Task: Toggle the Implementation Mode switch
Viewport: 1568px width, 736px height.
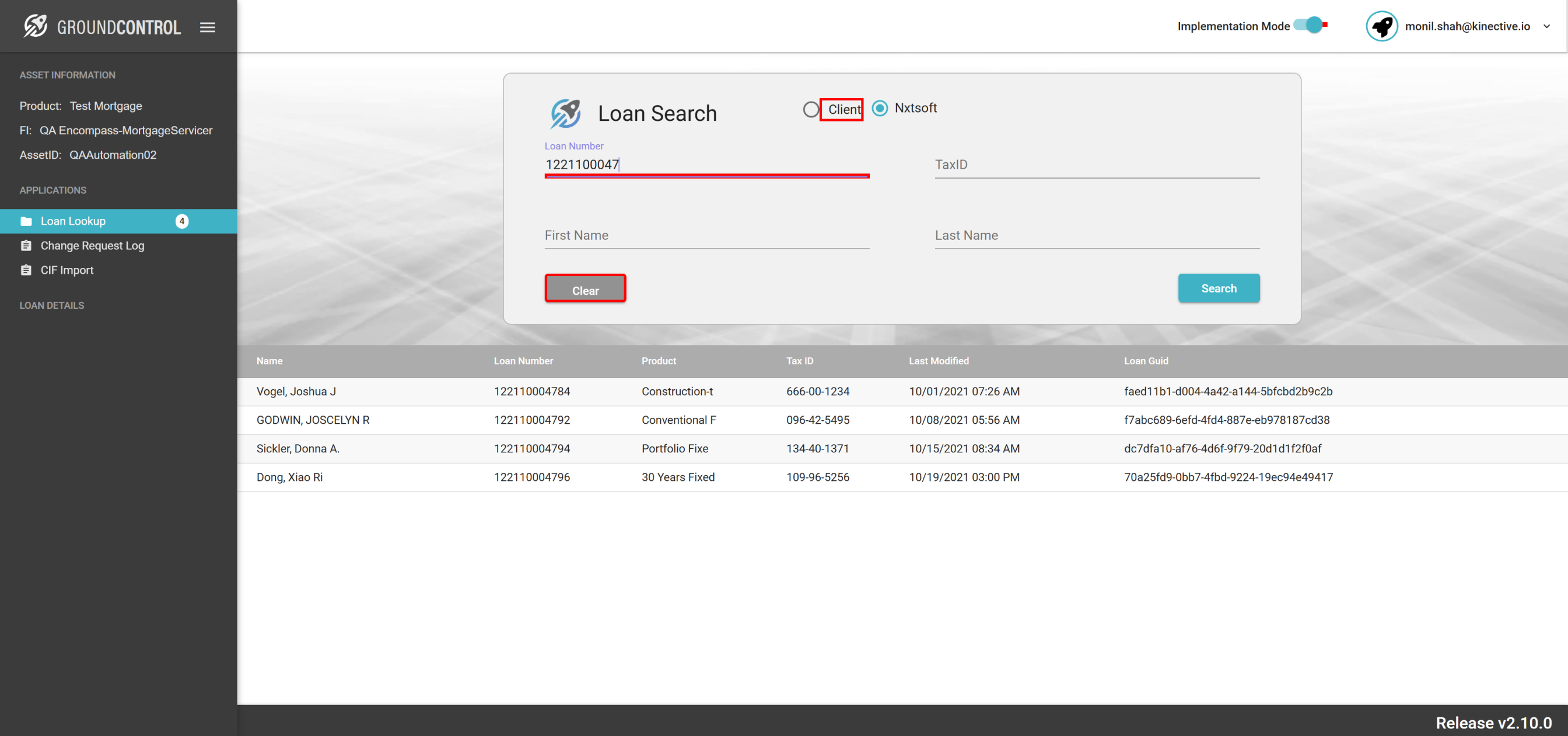Action: click(x=1311, y=26)
